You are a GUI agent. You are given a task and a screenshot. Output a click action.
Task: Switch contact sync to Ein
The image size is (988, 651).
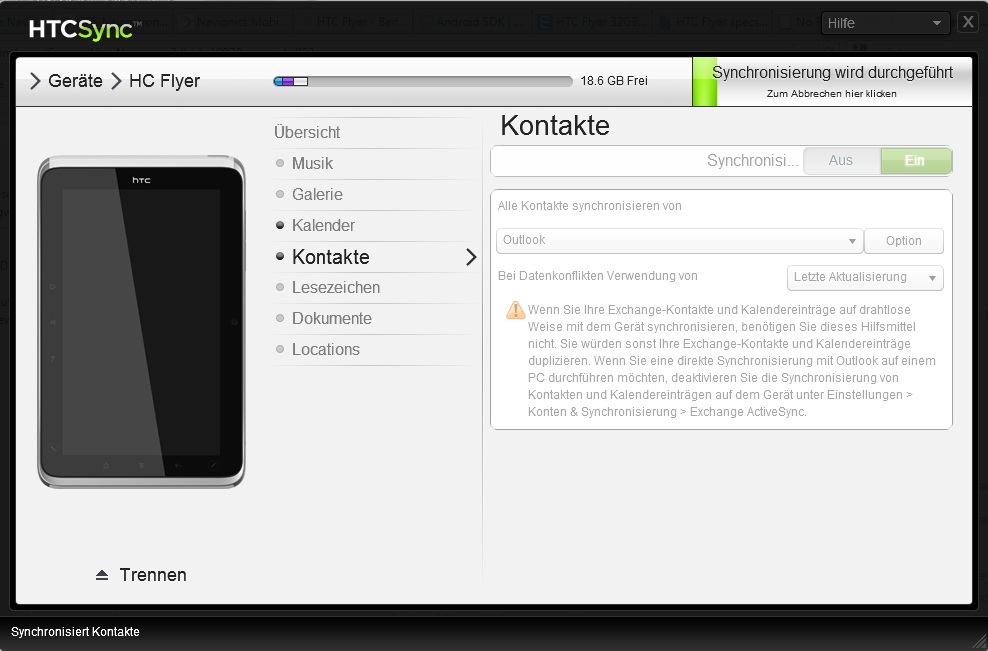click(x=915, y=161)
